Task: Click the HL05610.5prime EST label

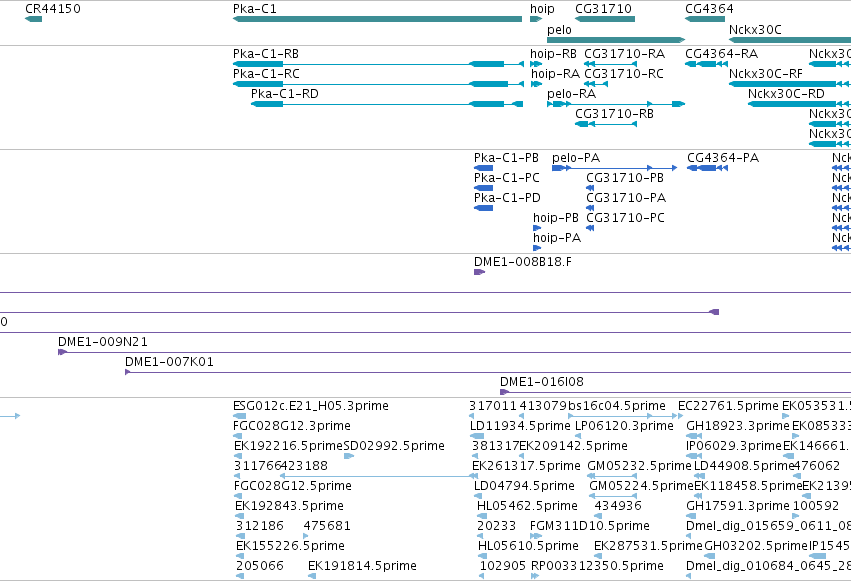Action: pyautogui.click(x=528, y=546)
